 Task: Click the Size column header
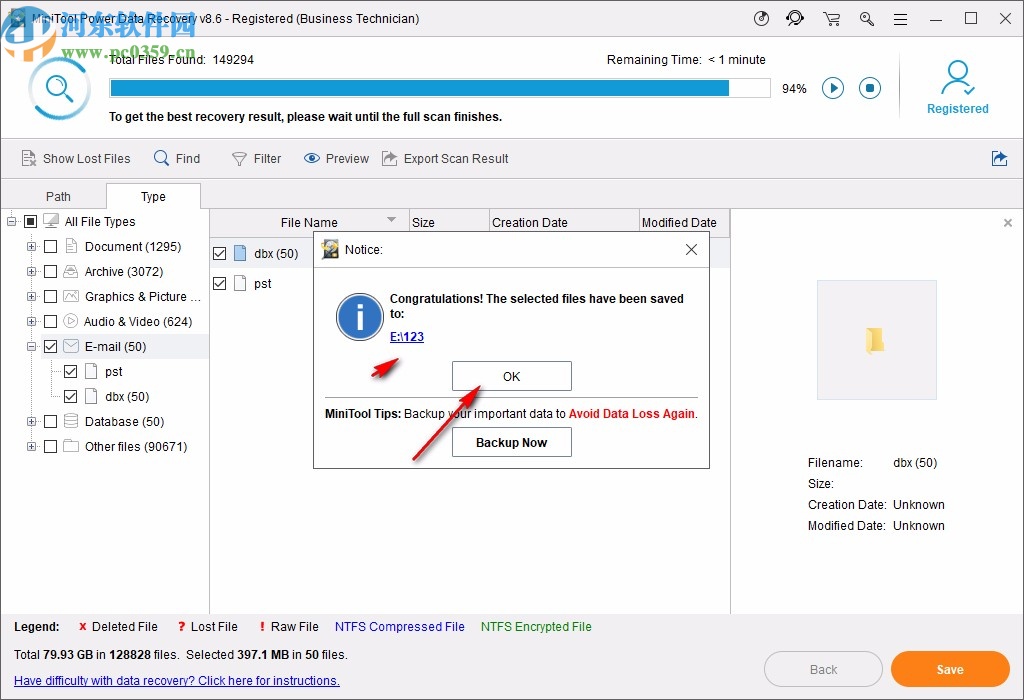point(449,222)
